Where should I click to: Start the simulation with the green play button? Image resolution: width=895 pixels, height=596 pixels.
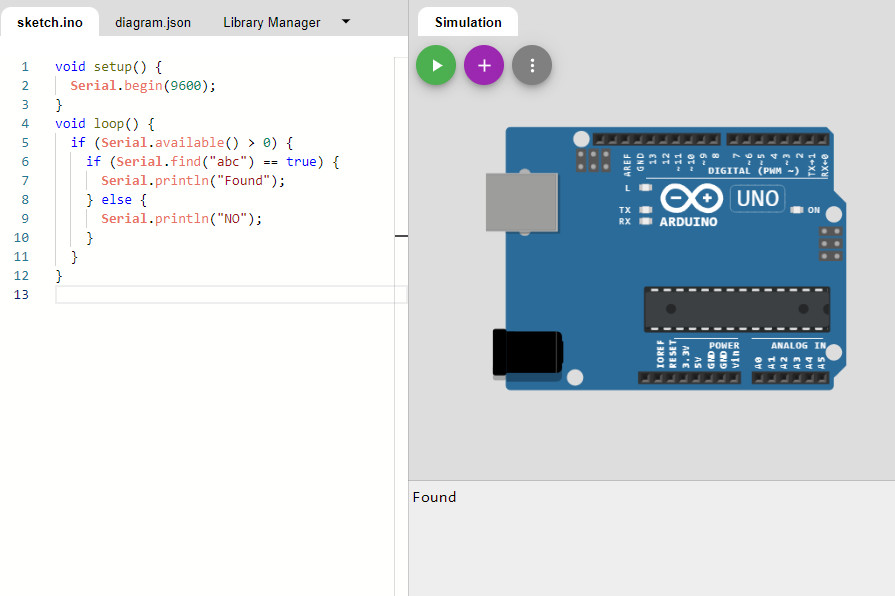[x=436, y=65]
